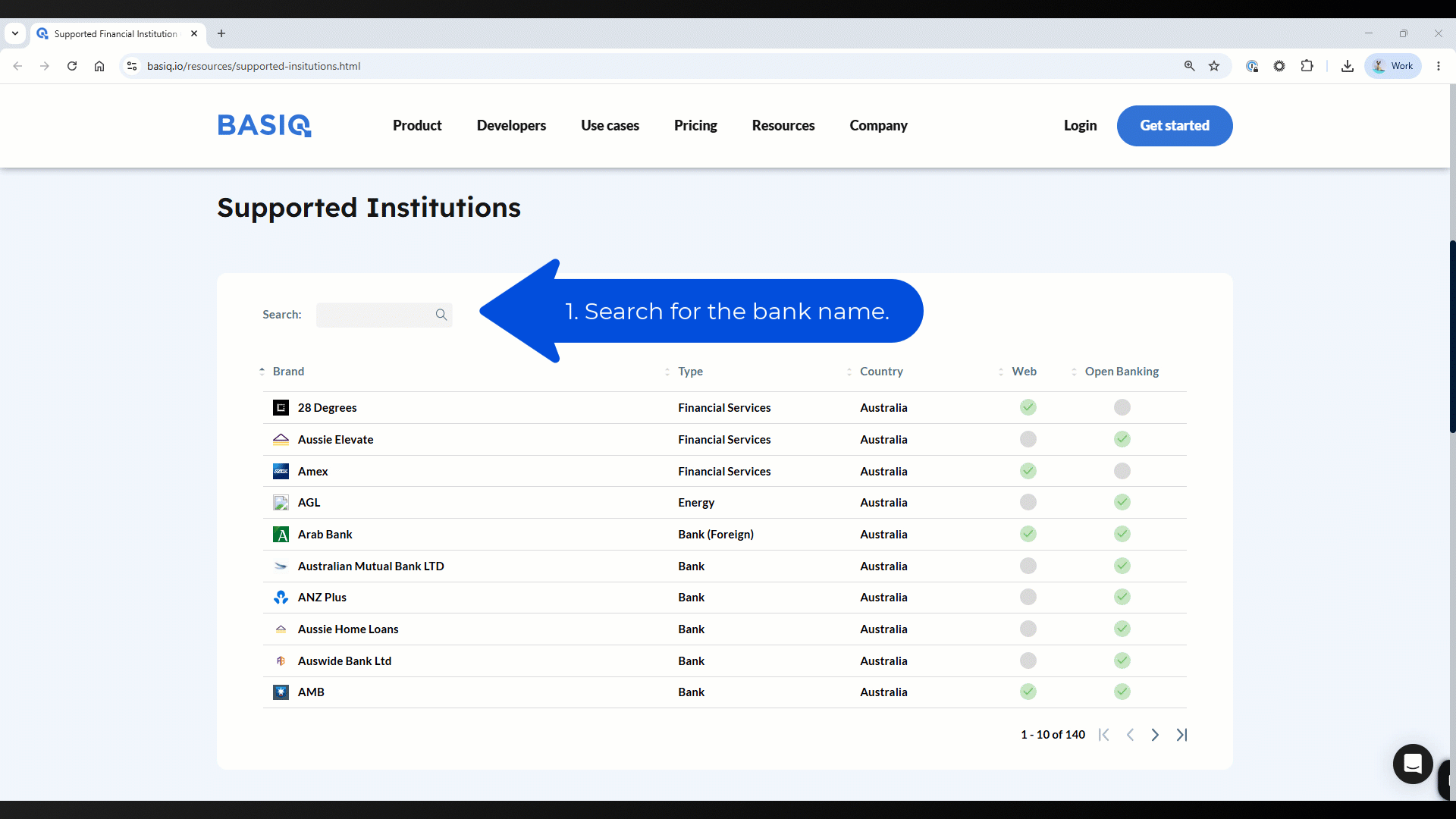Click the Get started button

[1175, 126]
